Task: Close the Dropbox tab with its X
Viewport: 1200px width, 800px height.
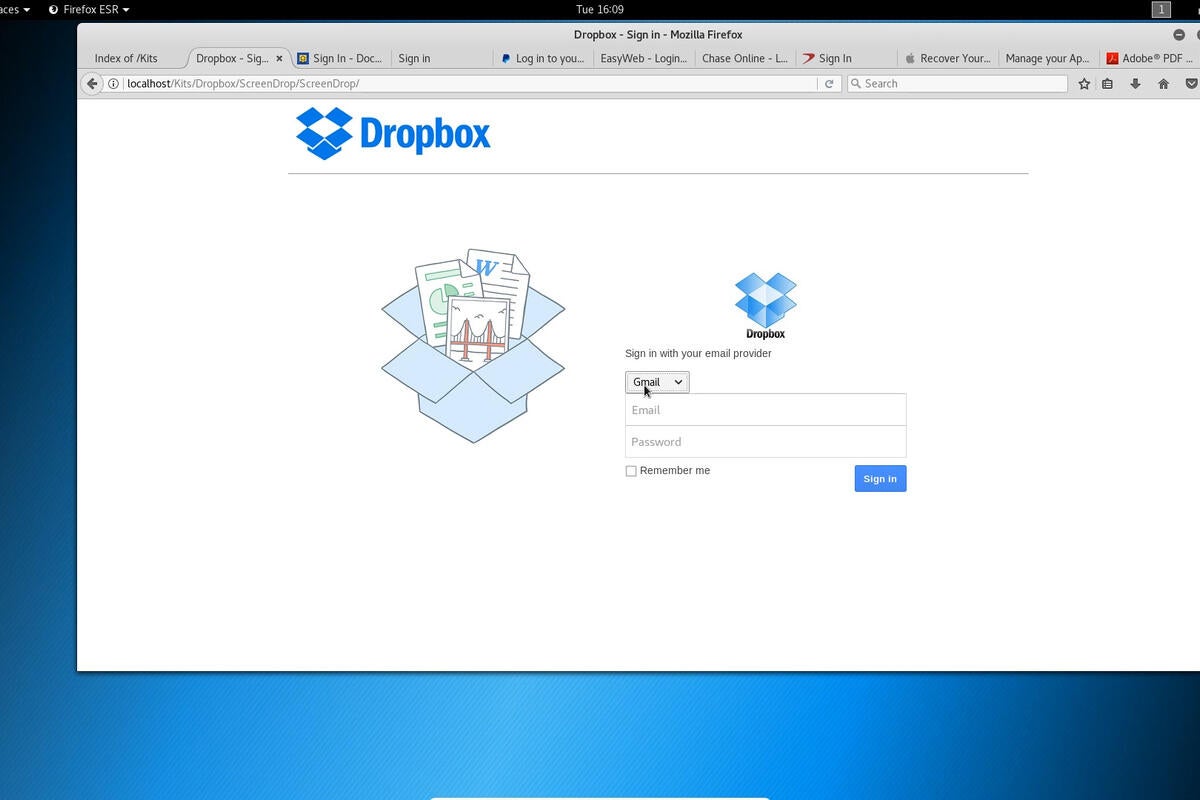Action: pyautogui.click(x=279, y=59)
